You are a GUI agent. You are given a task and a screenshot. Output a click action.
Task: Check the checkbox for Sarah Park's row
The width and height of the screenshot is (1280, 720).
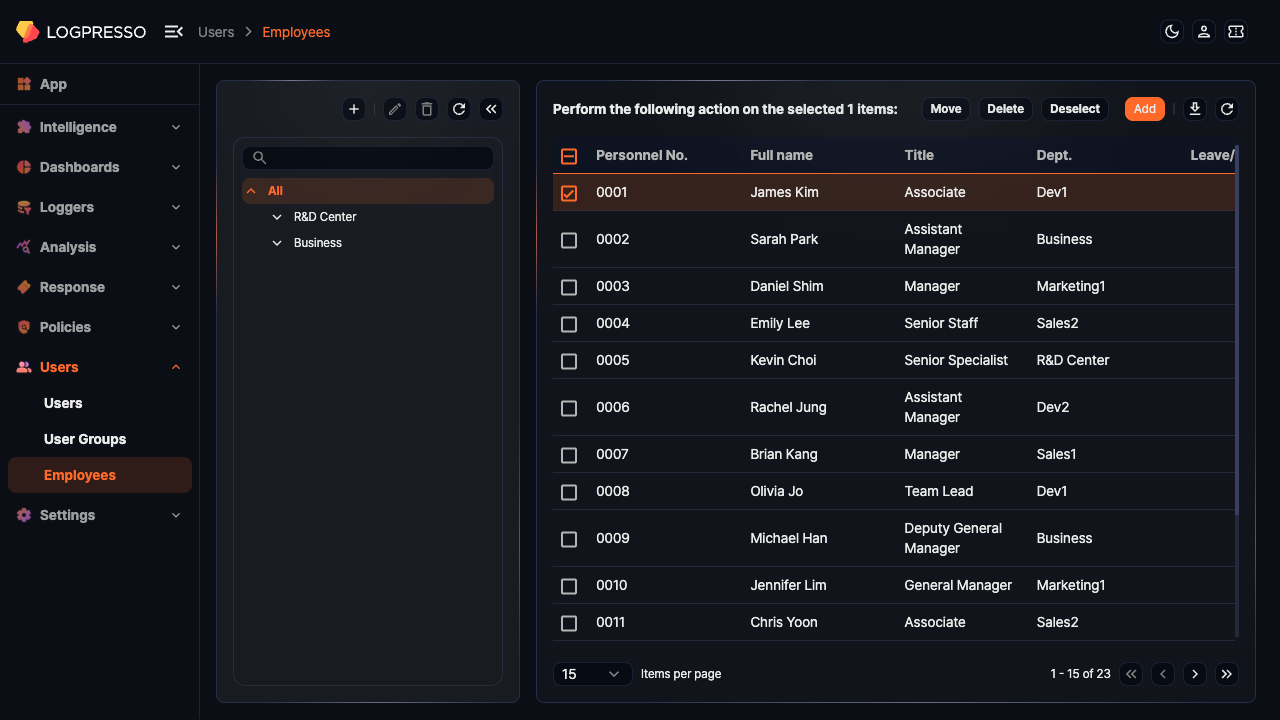pyautogui.click(x=569, y=240)
